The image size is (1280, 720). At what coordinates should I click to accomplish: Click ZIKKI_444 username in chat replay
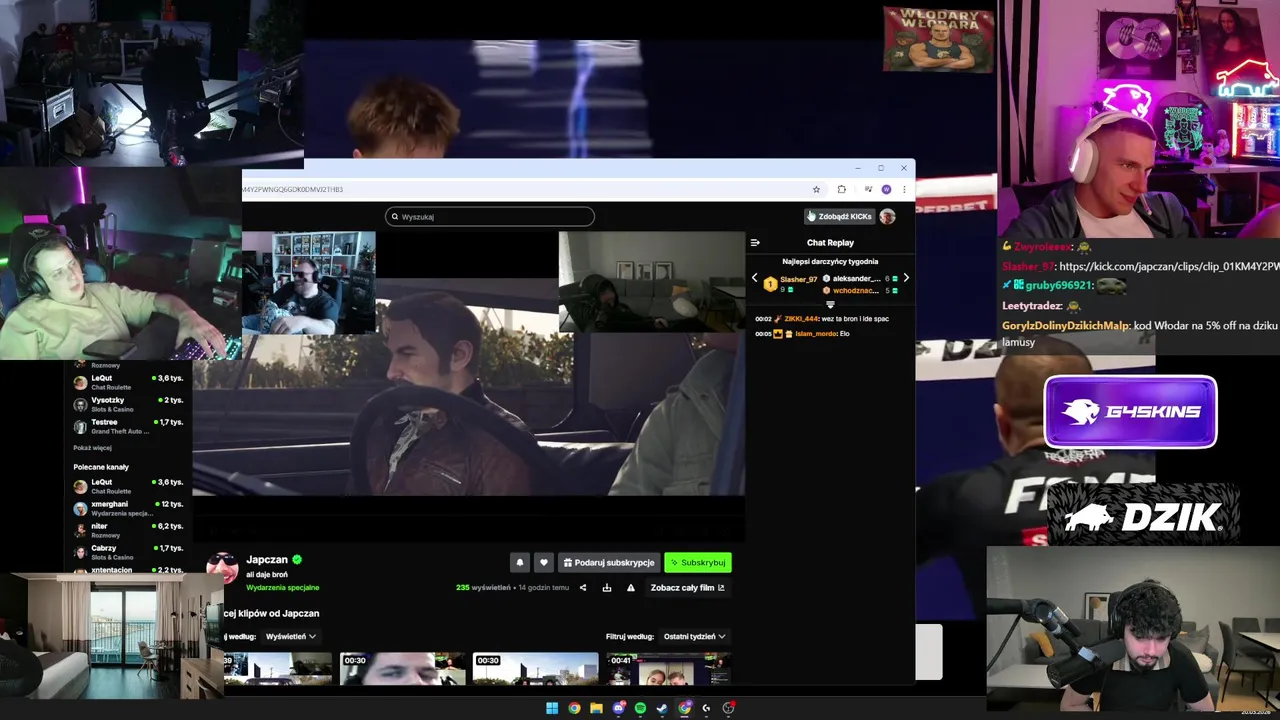pos(802,318)
